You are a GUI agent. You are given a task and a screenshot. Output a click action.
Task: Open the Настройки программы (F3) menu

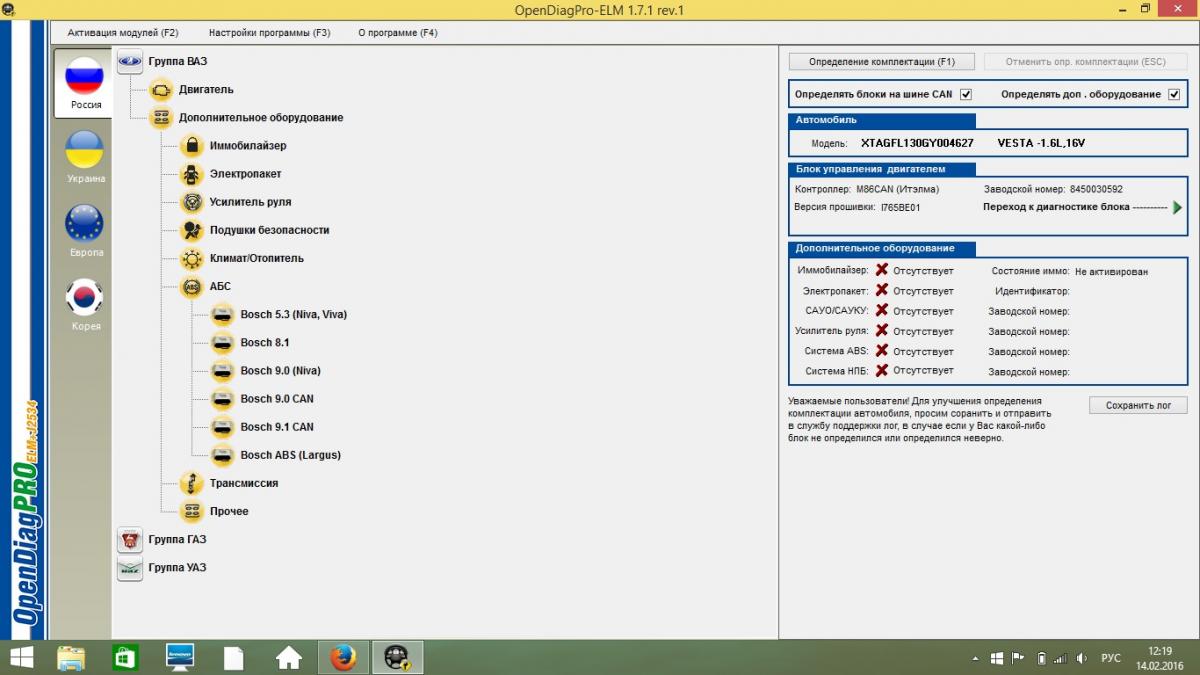[x=270, y=33]
